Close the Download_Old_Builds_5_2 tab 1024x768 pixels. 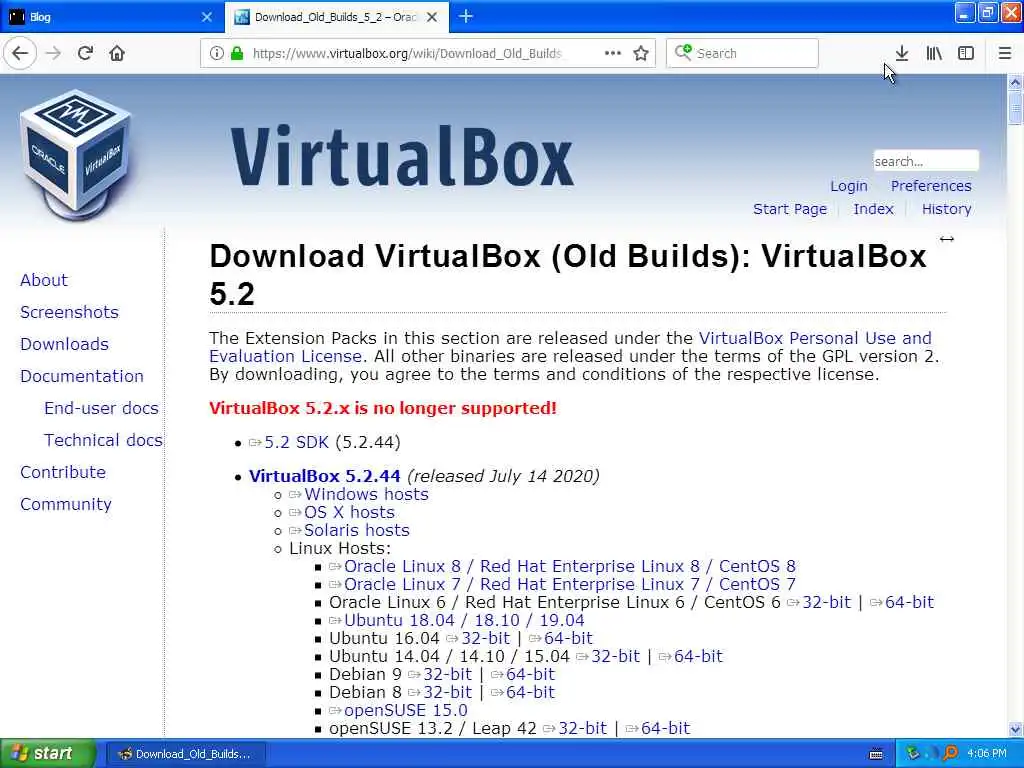[x=432, y=17]
